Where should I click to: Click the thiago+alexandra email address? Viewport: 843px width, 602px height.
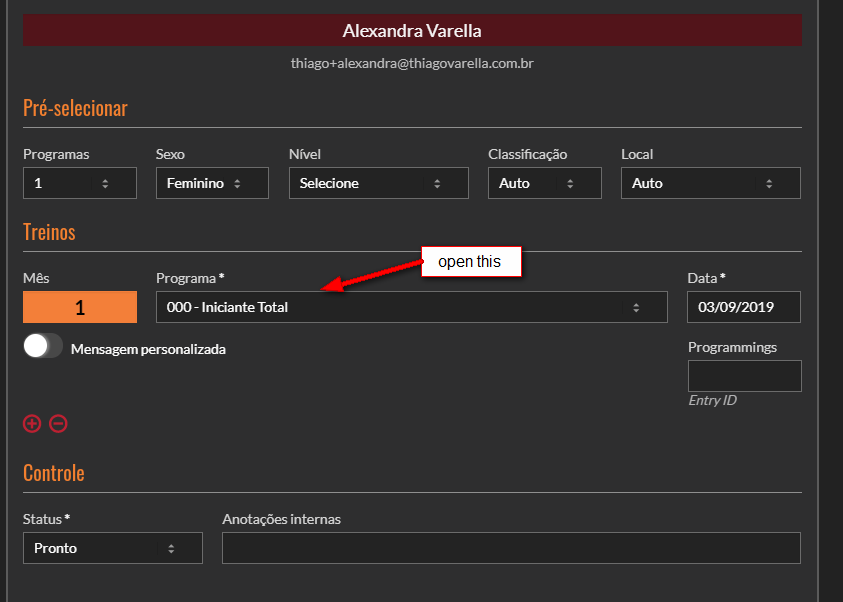tap(412, 63)
